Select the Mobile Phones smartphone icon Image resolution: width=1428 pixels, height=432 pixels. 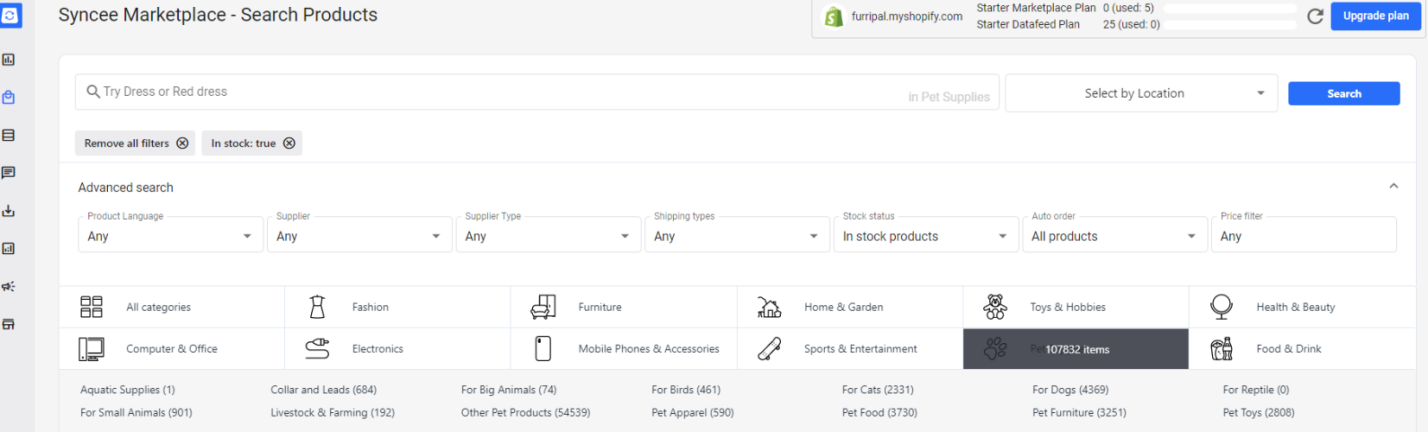click(543, 349)
